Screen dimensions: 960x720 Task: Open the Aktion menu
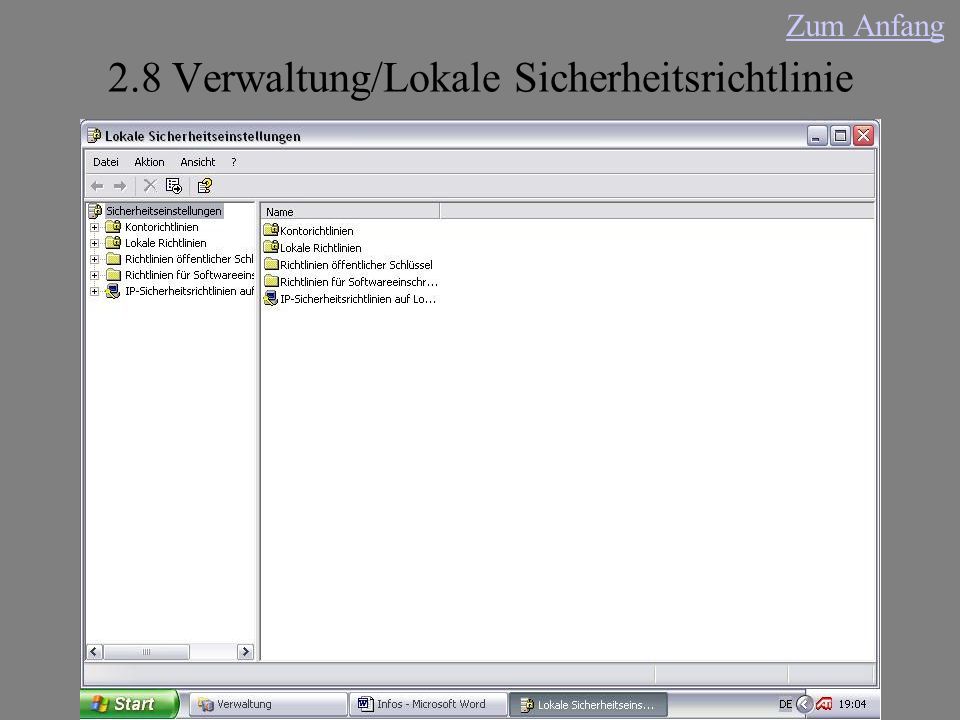click(x=149, y=162)
